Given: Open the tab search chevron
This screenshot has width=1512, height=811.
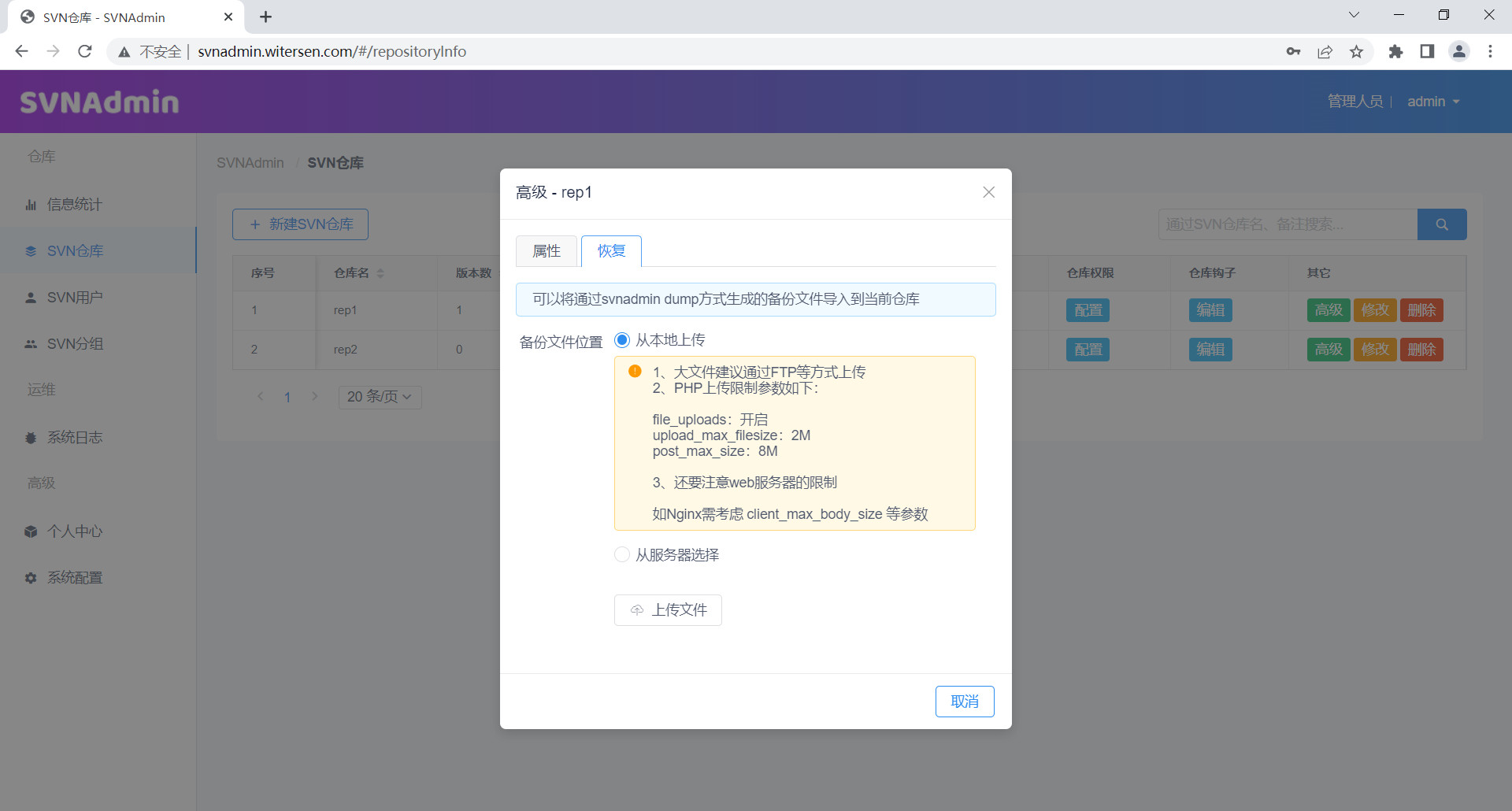Looking at the screenshot, I should tap(1354, 15).
